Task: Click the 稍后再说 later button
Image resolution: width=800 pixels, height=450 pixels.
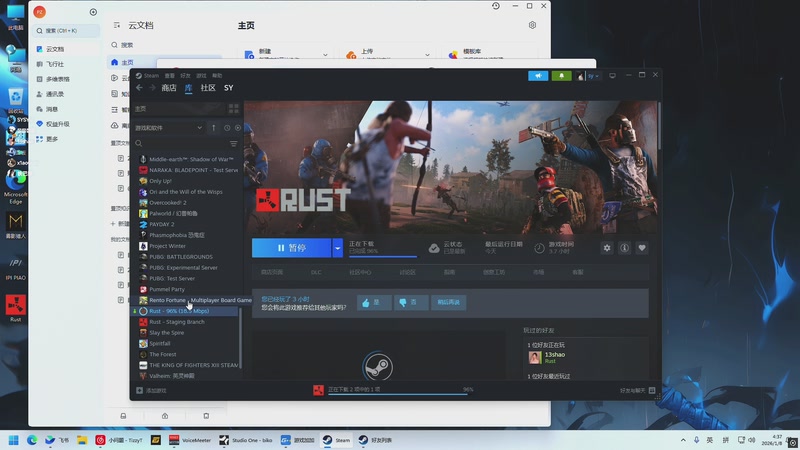Action: (x=448, y=303)
